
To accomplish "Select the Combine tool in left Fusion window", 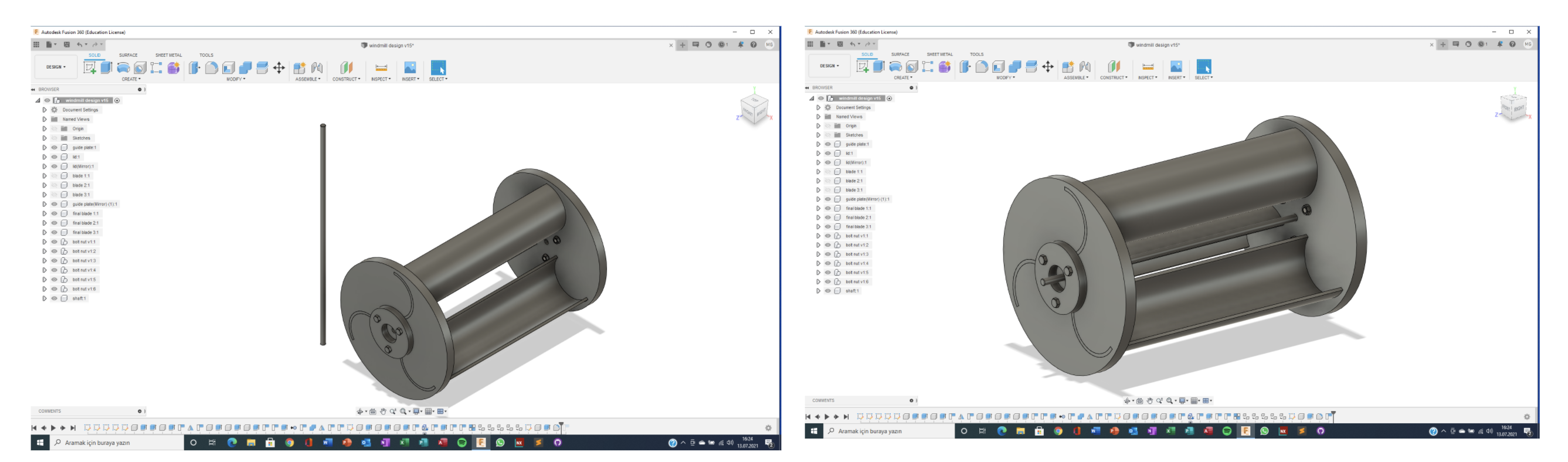I will 245,67.
